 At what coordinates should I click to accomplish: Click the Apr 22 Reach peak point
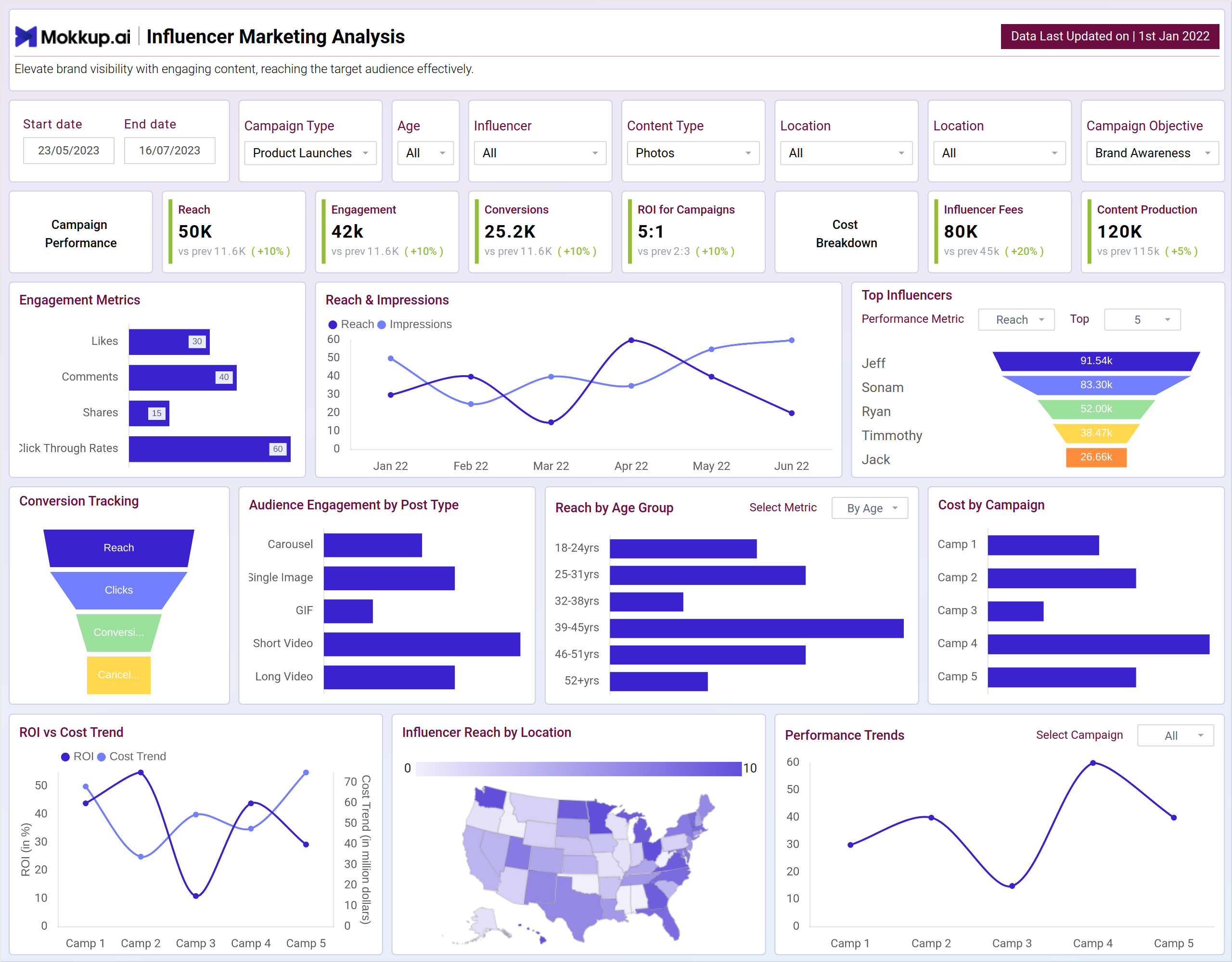(631, 340)
